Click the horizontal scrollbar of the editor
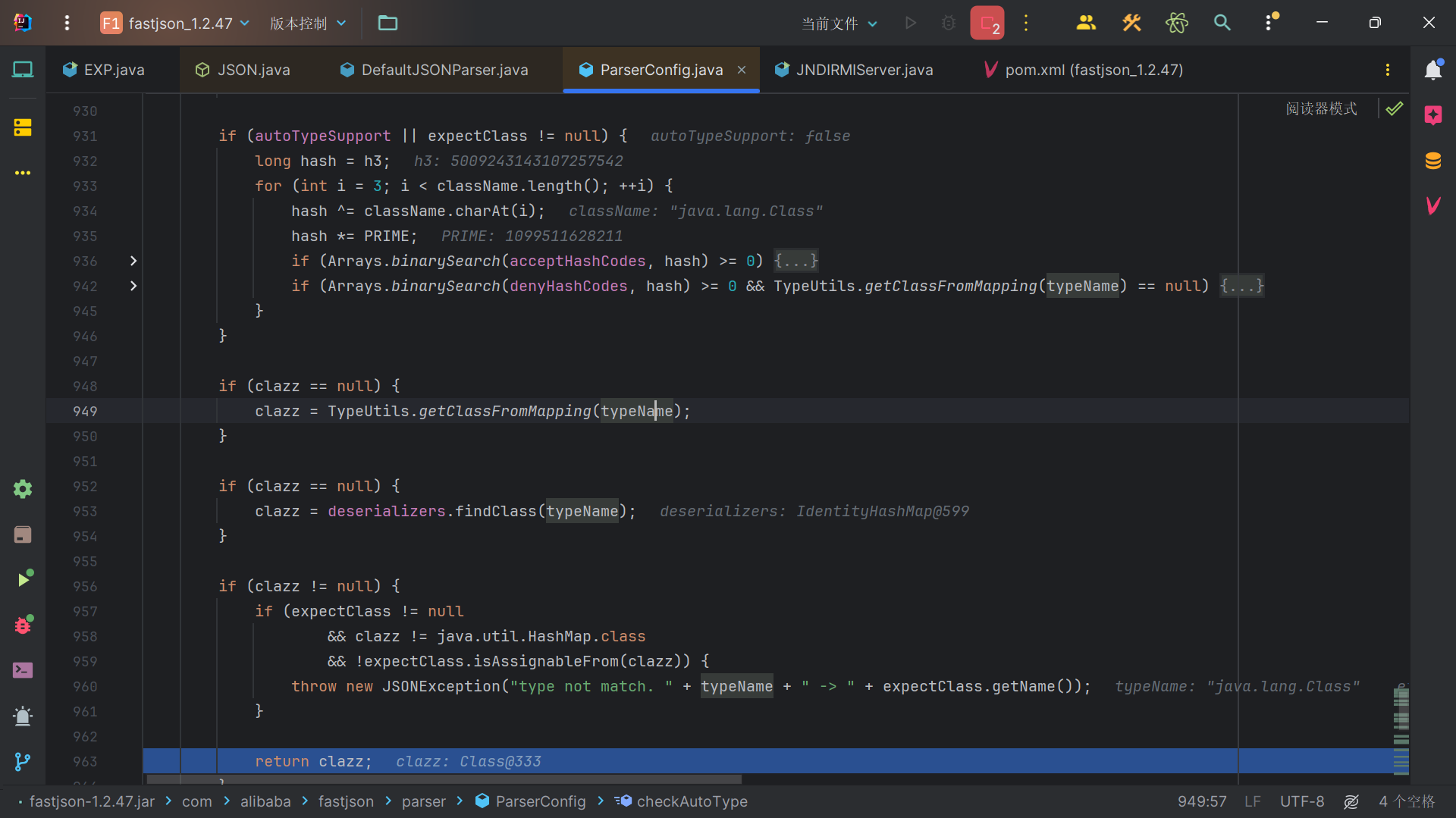 pyautogui.click(x=444, y=779)
